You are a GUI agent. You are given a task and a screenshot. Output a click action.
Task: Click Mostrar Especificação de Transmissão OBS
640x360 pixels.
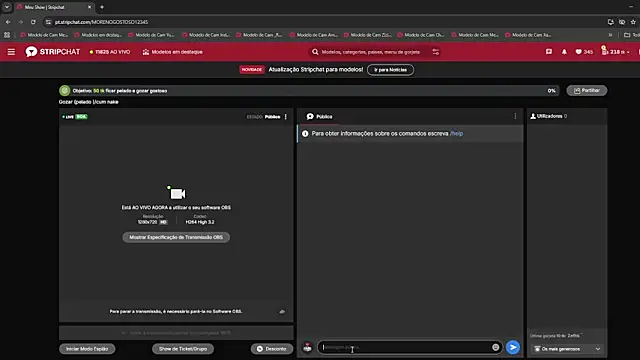click(176, 237)
